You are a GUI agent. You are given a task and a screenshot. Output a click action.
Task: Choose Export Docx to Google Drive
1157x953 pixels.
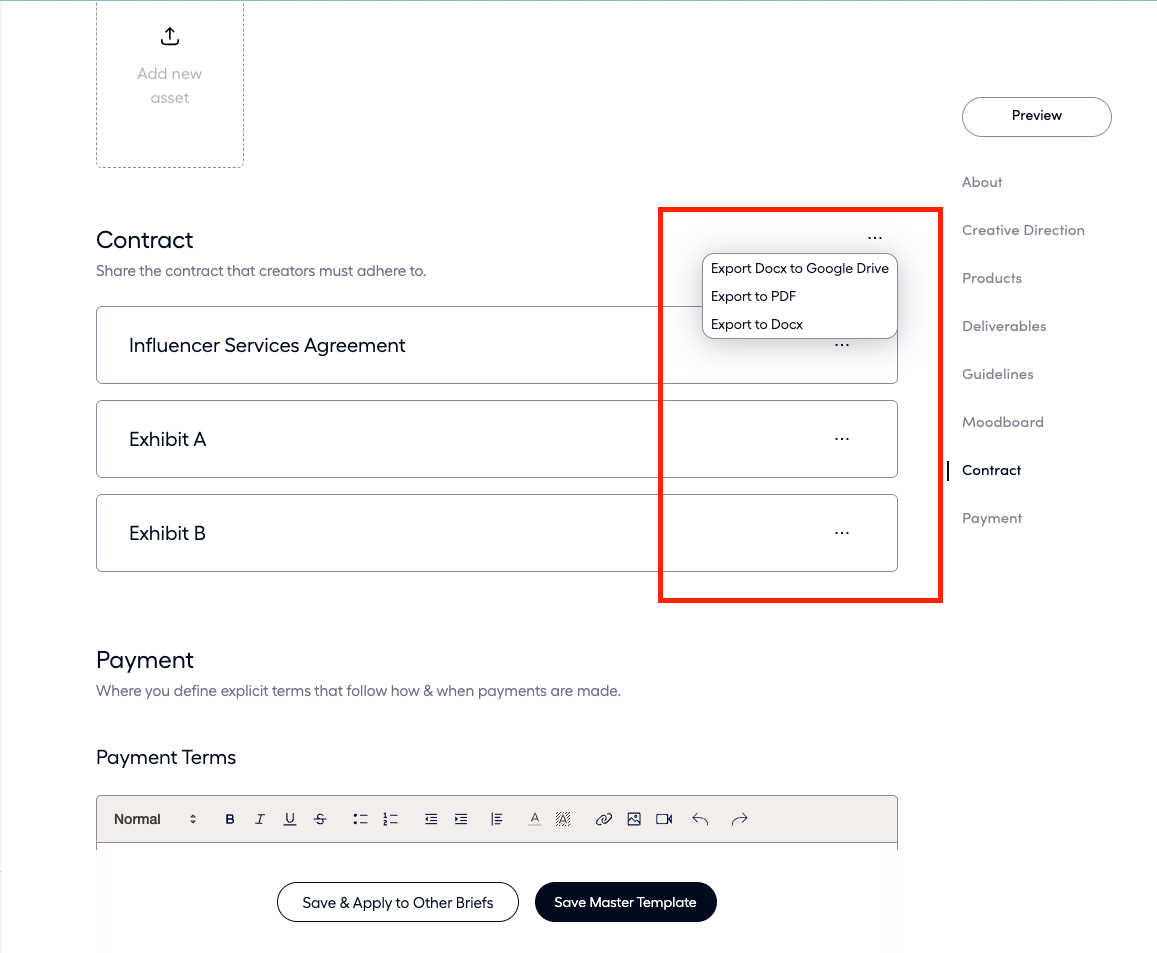coord(799,269)
